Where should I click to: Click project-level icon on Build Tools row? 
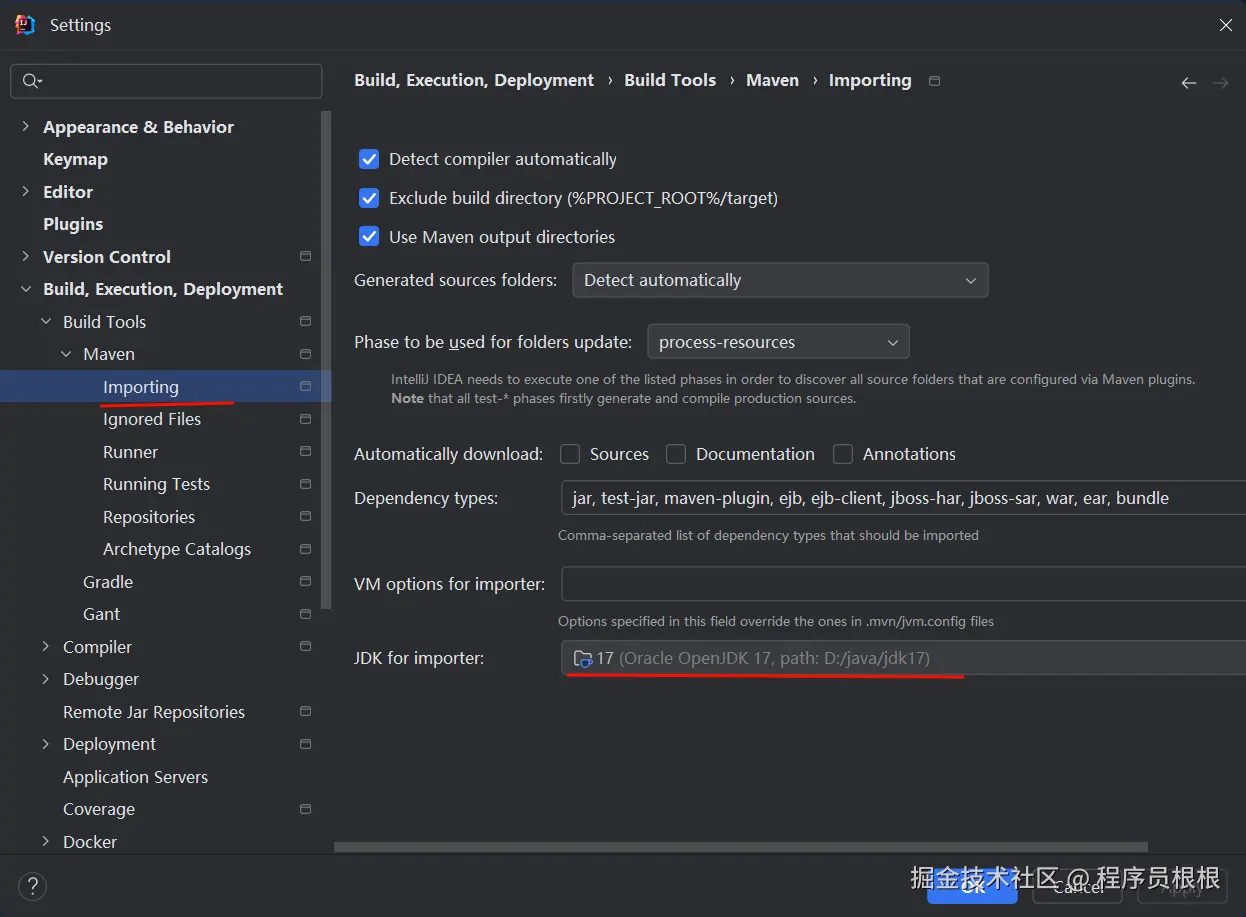point(305,322)
